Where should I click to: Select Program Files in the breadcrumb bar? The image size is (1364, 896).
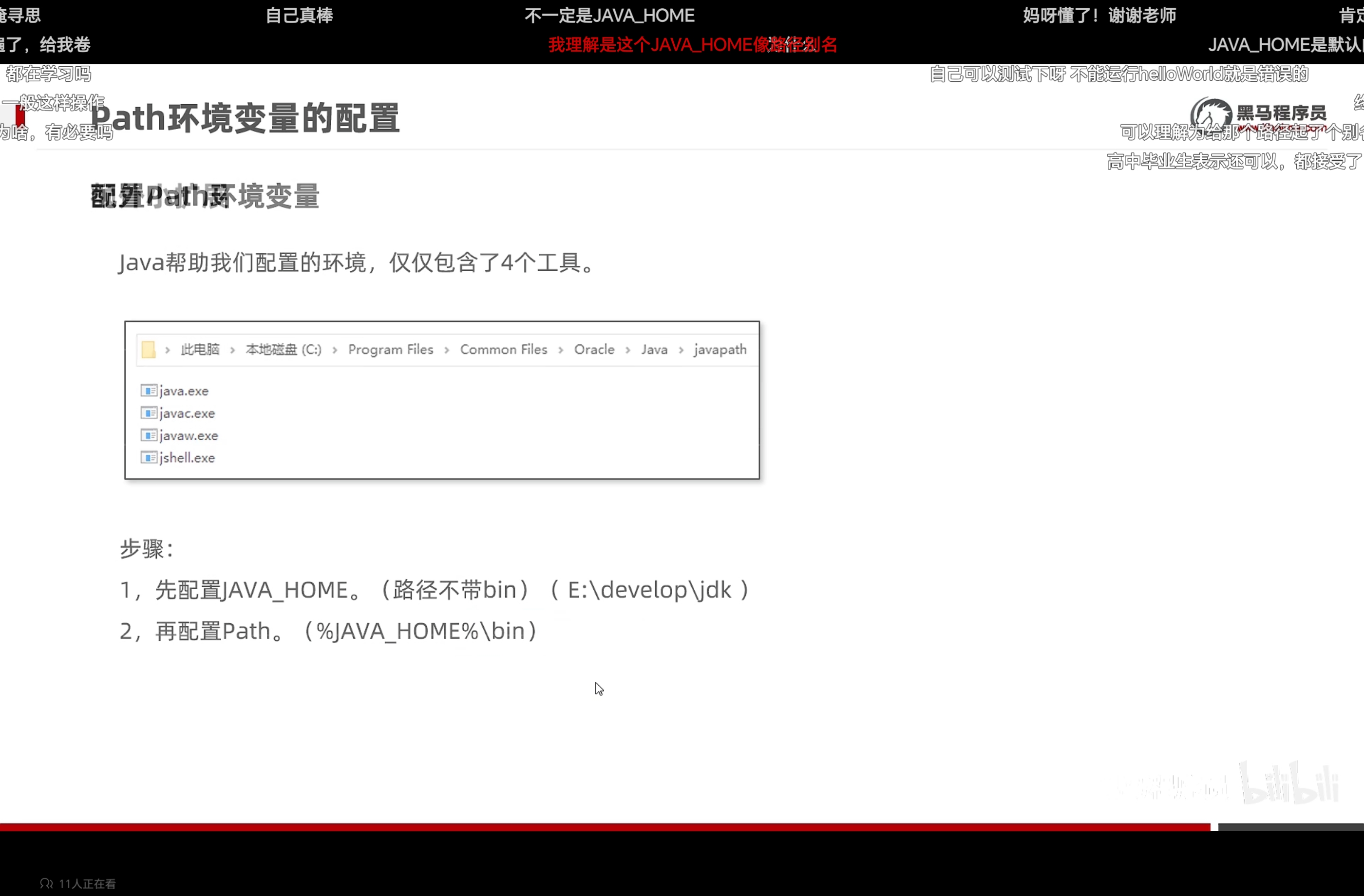point(390,349)
